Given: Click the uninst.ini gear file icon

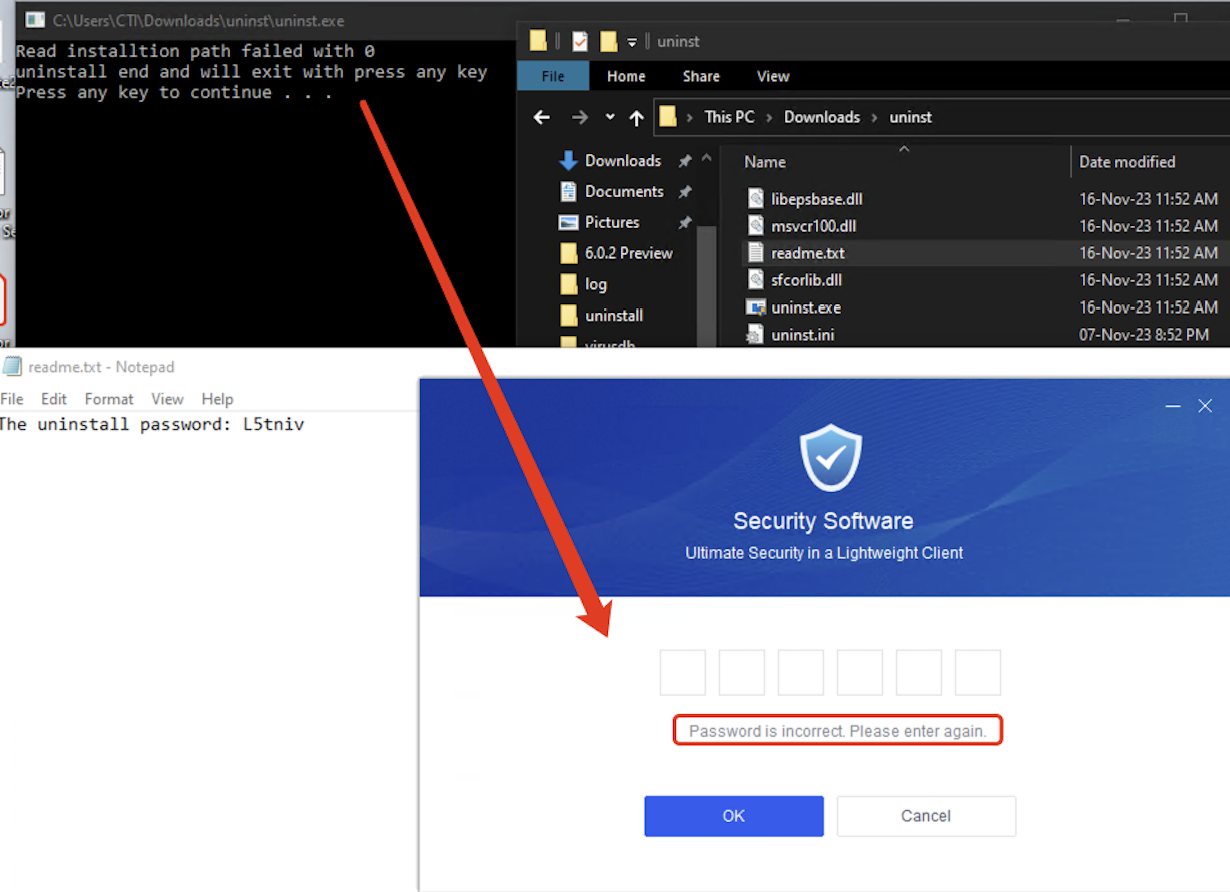Looking at the screenshot, I should click(756, 334).
